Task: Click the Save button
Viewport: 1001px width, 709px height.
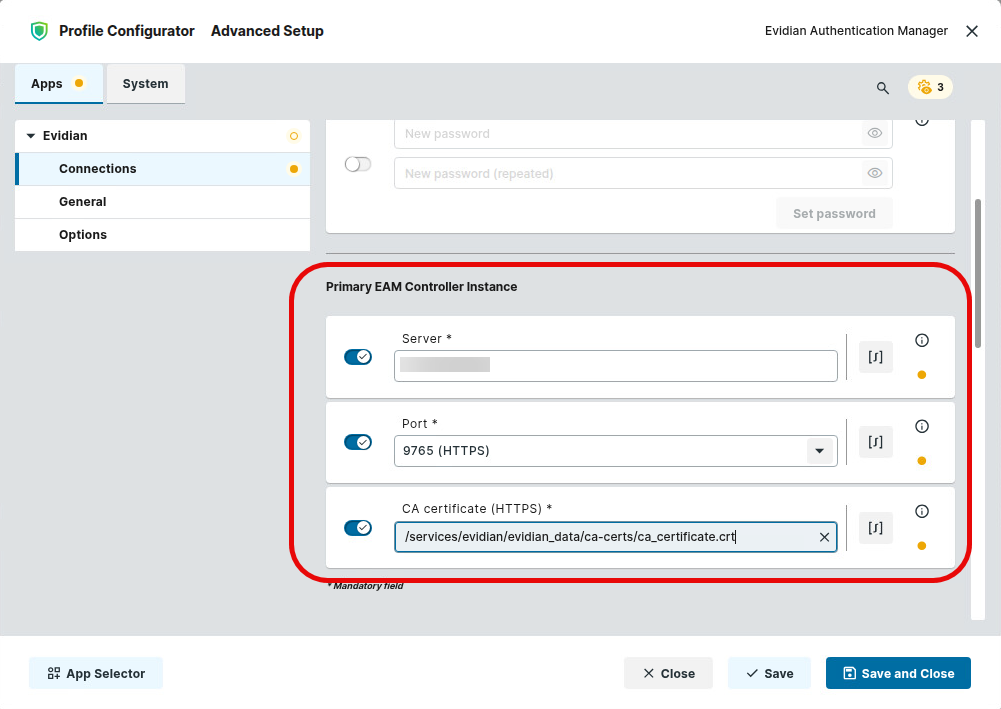Action: coord(769,673)
